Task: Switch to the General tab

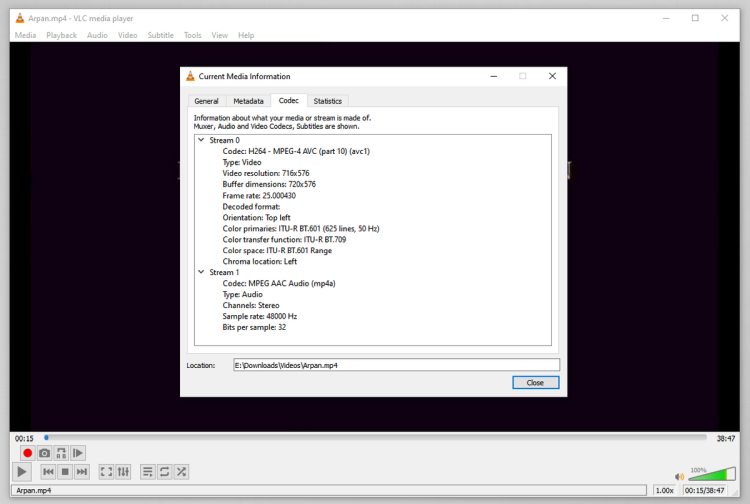Action: click(206, 101)
